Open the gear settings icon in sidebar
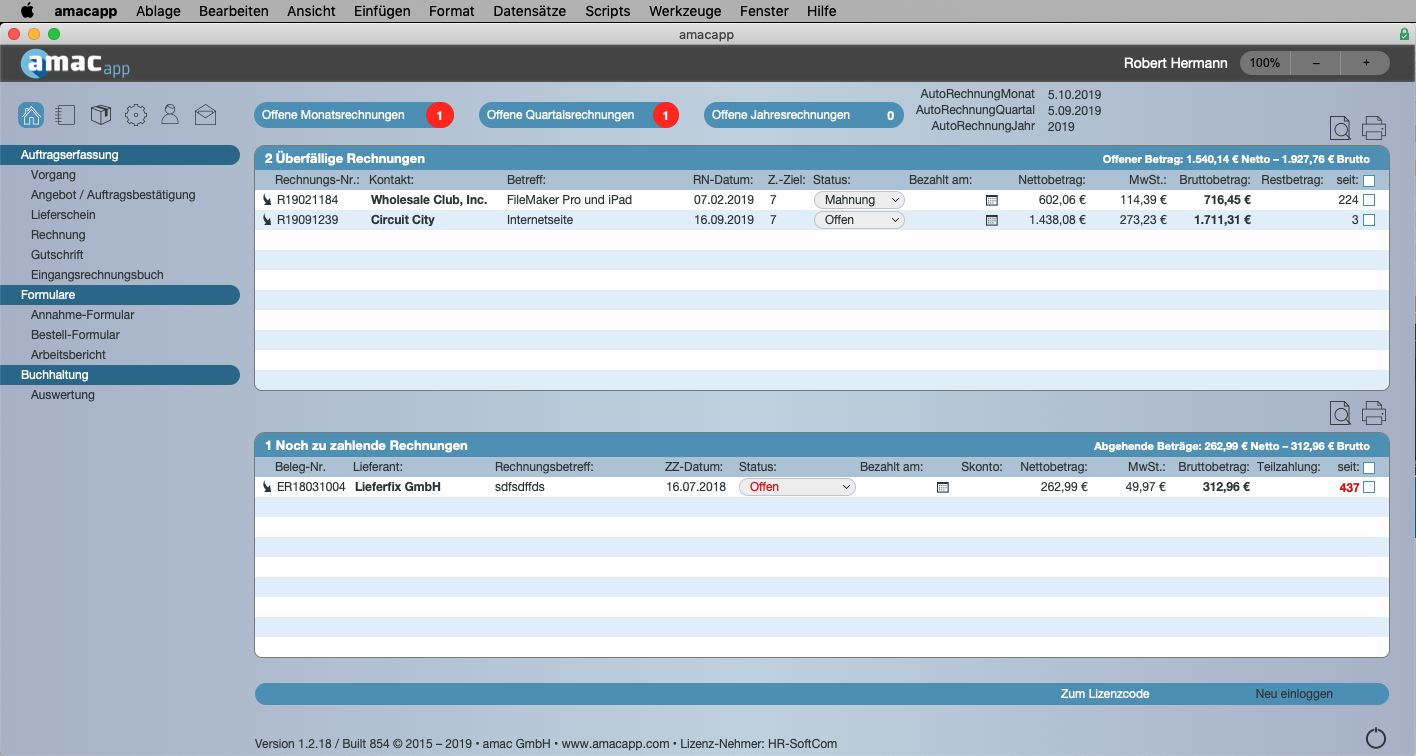 click(x=135, y=115)
